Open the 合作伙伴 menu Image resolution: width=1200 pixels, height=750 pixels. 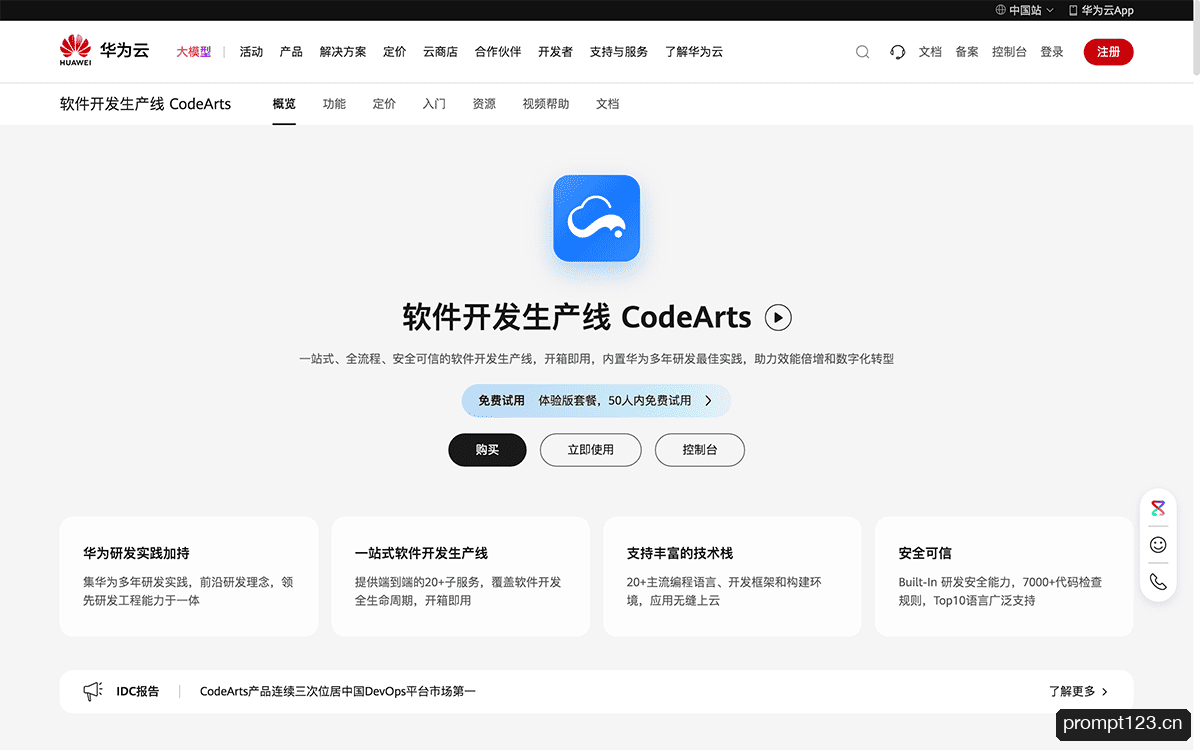coord(498,52)
